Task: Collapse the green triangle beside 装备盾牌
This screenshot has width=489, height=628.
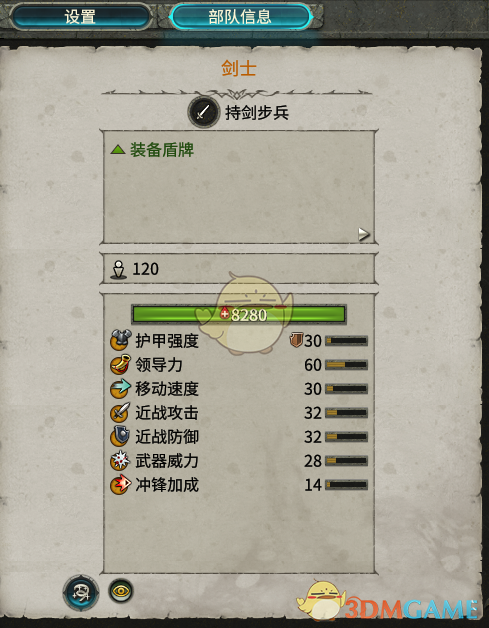Action: 118,150
